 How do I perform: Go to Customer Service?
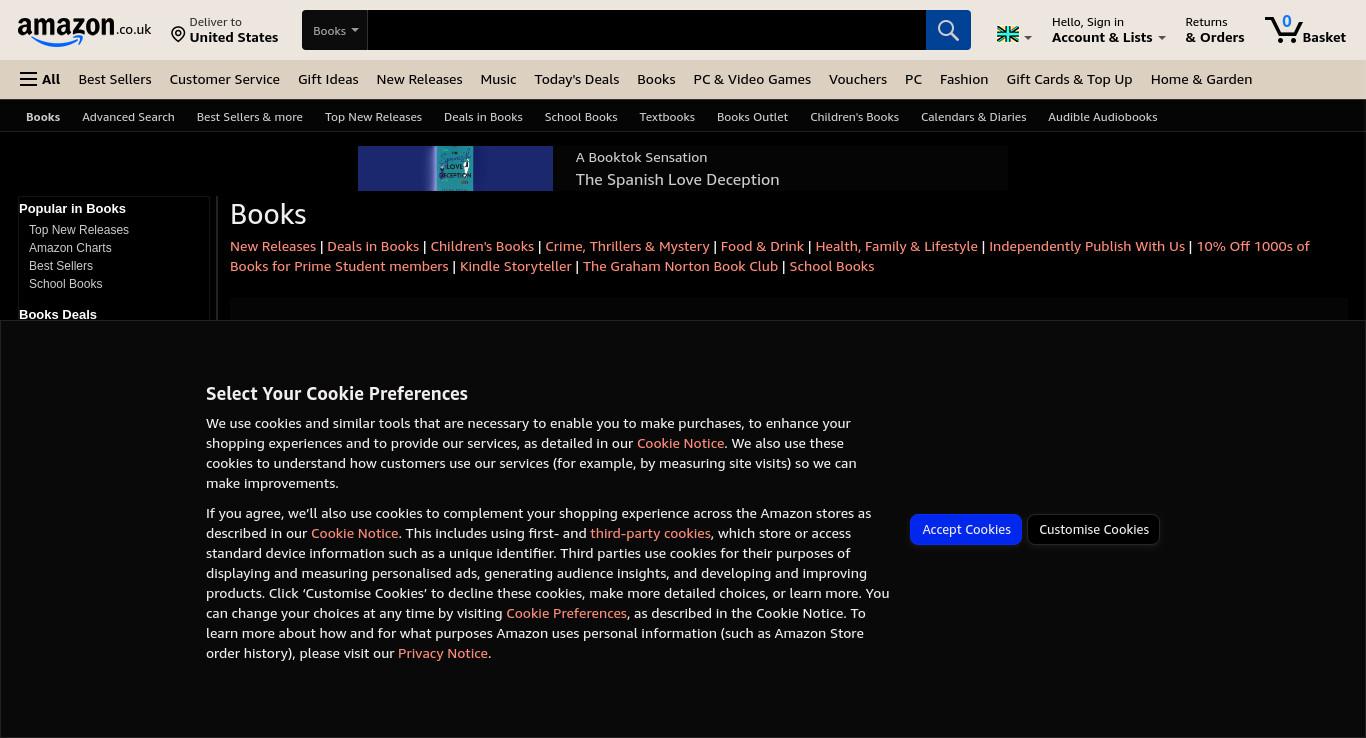[224, 79]
